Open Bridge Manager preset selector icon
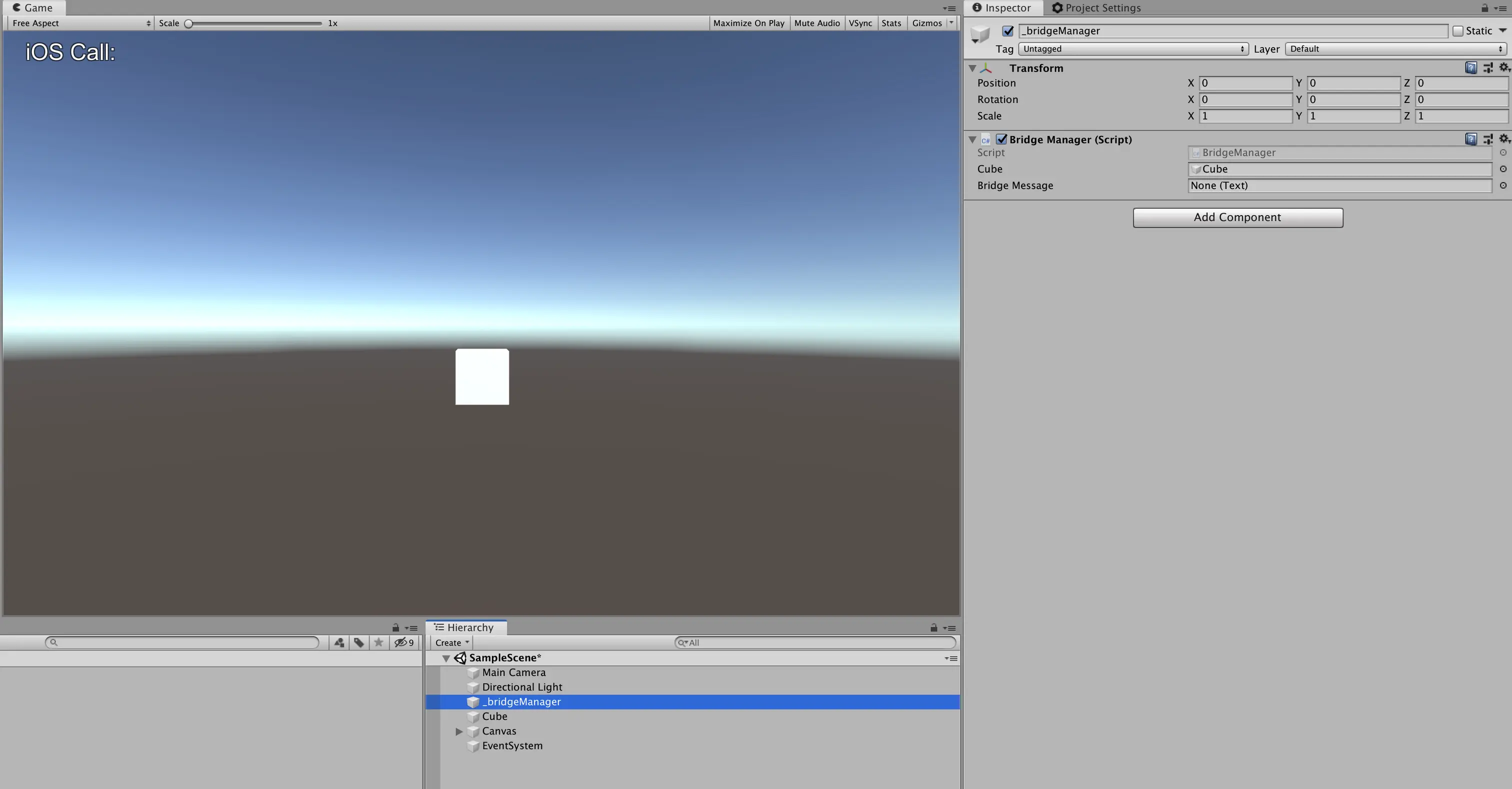This screenshot has height=789, width=1512. click(x=1488, y=139)
